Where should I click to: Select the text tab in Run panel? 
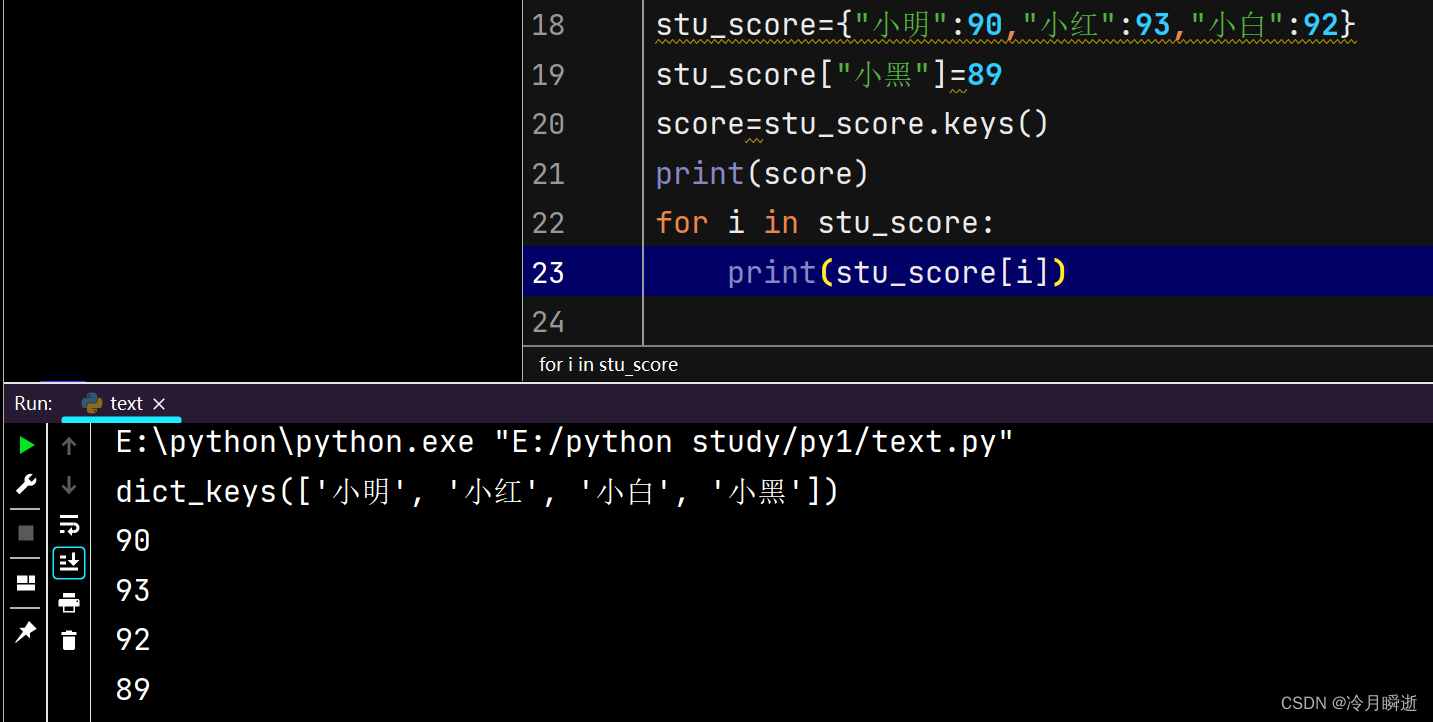tap(126, 403)
